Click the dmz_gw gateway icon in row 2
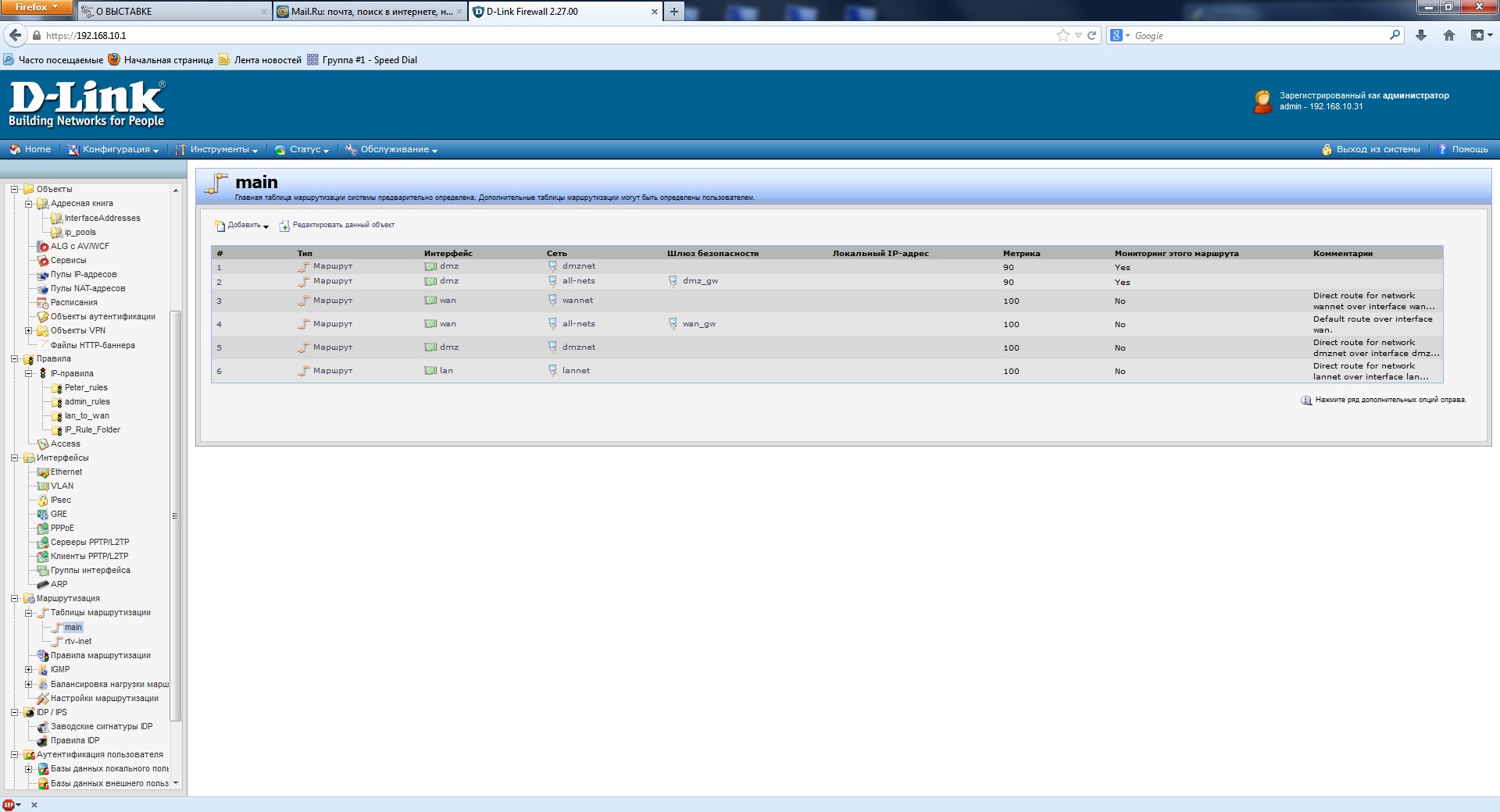This screenshot has width=1500, height=812. (x=673, y=281)
